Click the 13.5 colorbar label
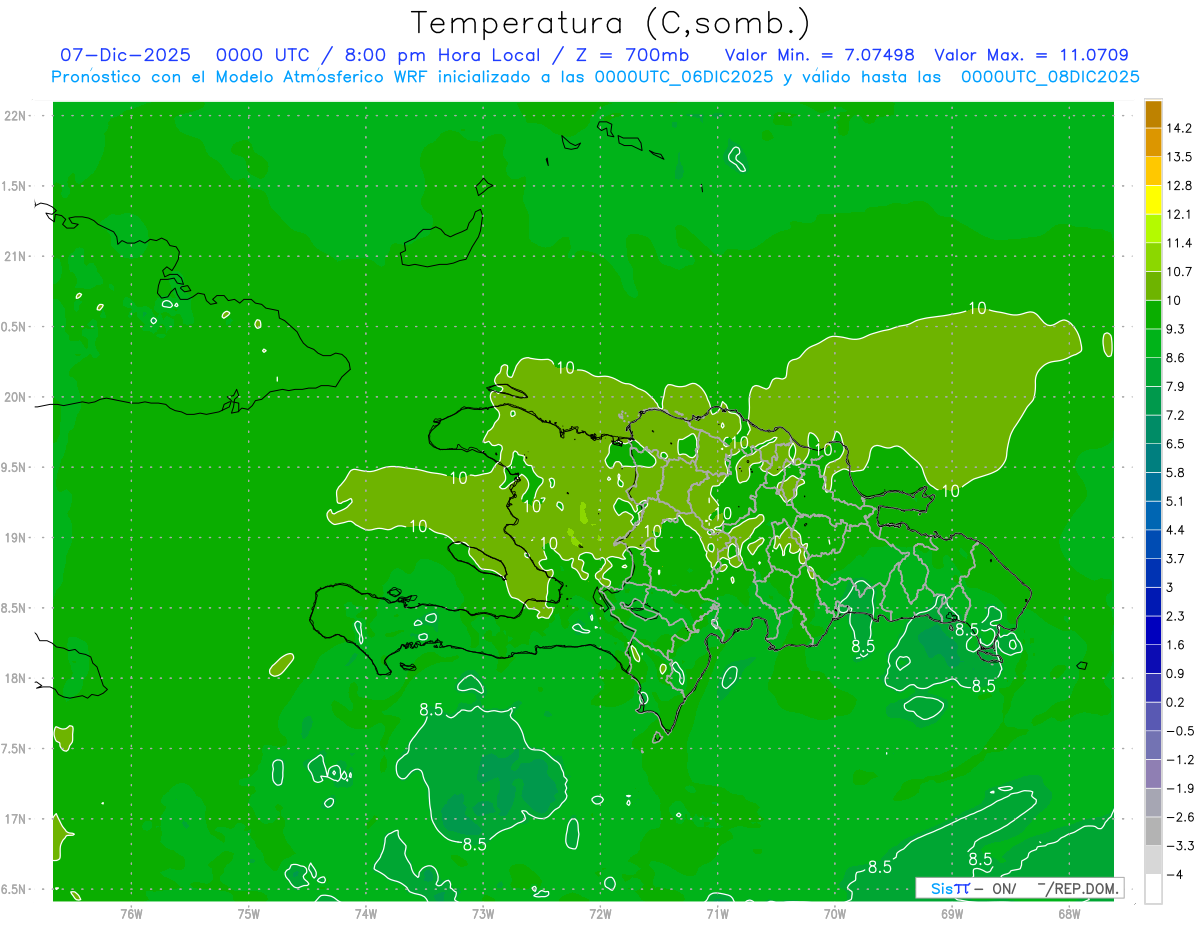The image size is (1200, 927). 1179,157
